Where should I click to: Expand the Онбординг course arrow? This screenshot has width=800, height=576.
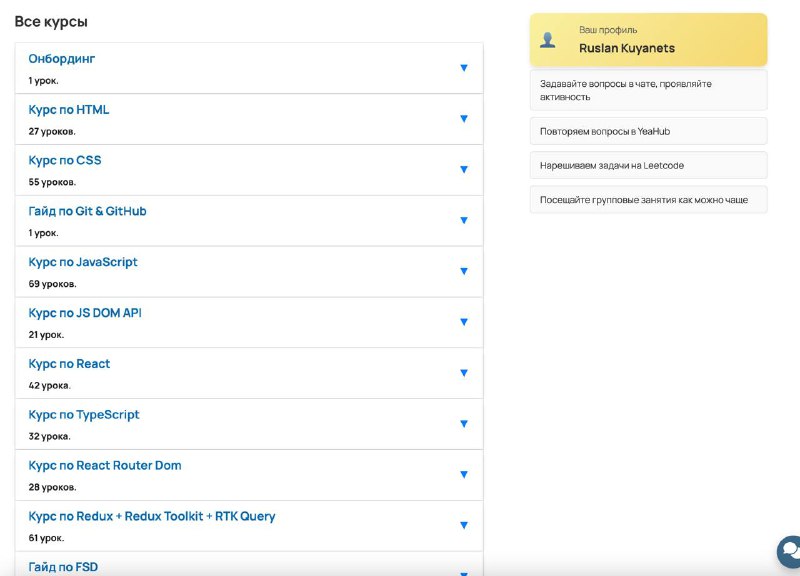(x=464, y=68)
